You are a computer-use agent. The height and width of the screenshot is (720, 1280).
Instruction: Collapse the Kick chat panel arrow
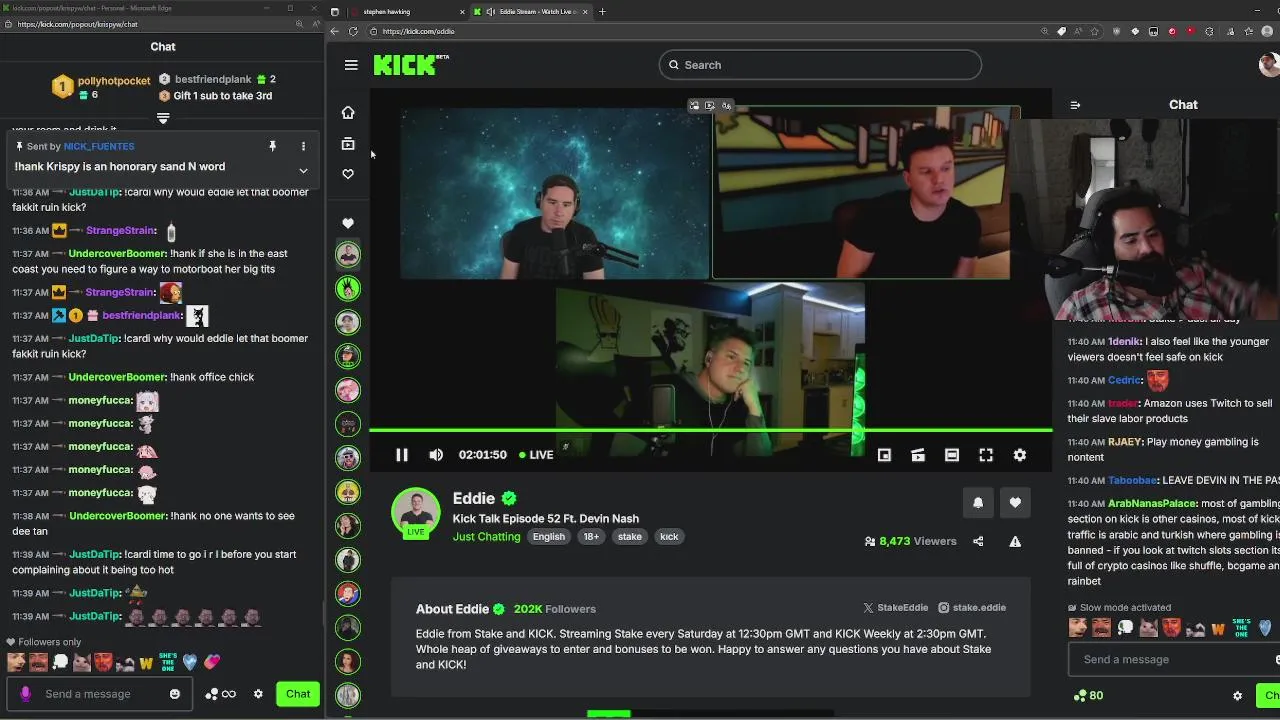click(x=1075, y=105)
